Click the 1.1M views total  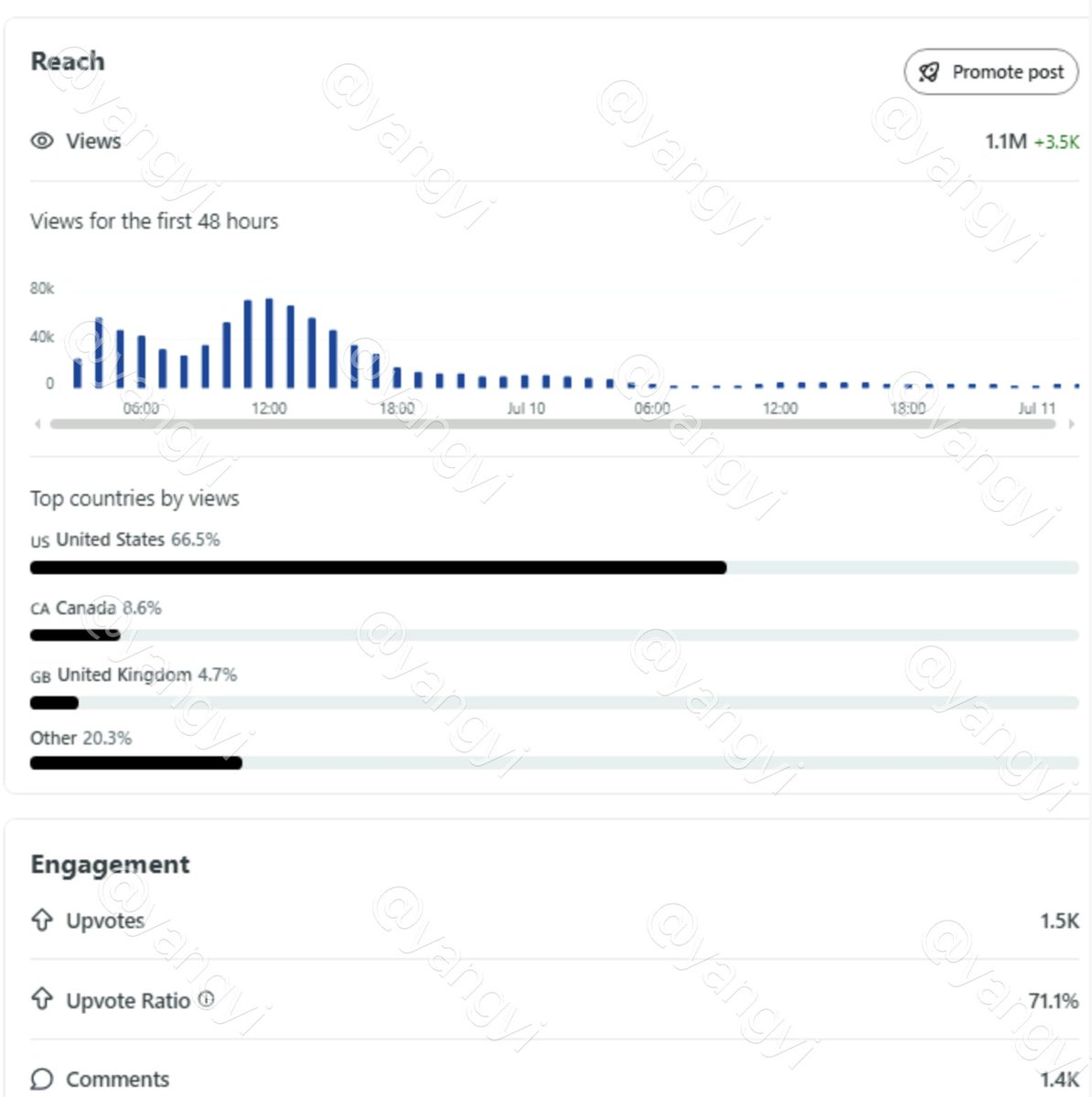click(1006, 142)
